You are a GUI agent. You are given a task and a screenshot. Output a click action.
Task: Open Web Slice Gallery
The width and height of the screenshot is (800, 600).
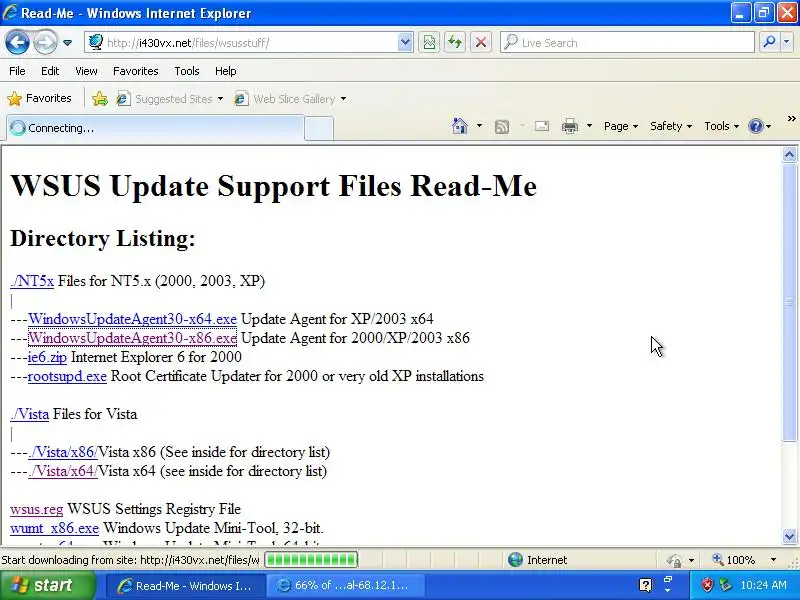pos(290,98)
